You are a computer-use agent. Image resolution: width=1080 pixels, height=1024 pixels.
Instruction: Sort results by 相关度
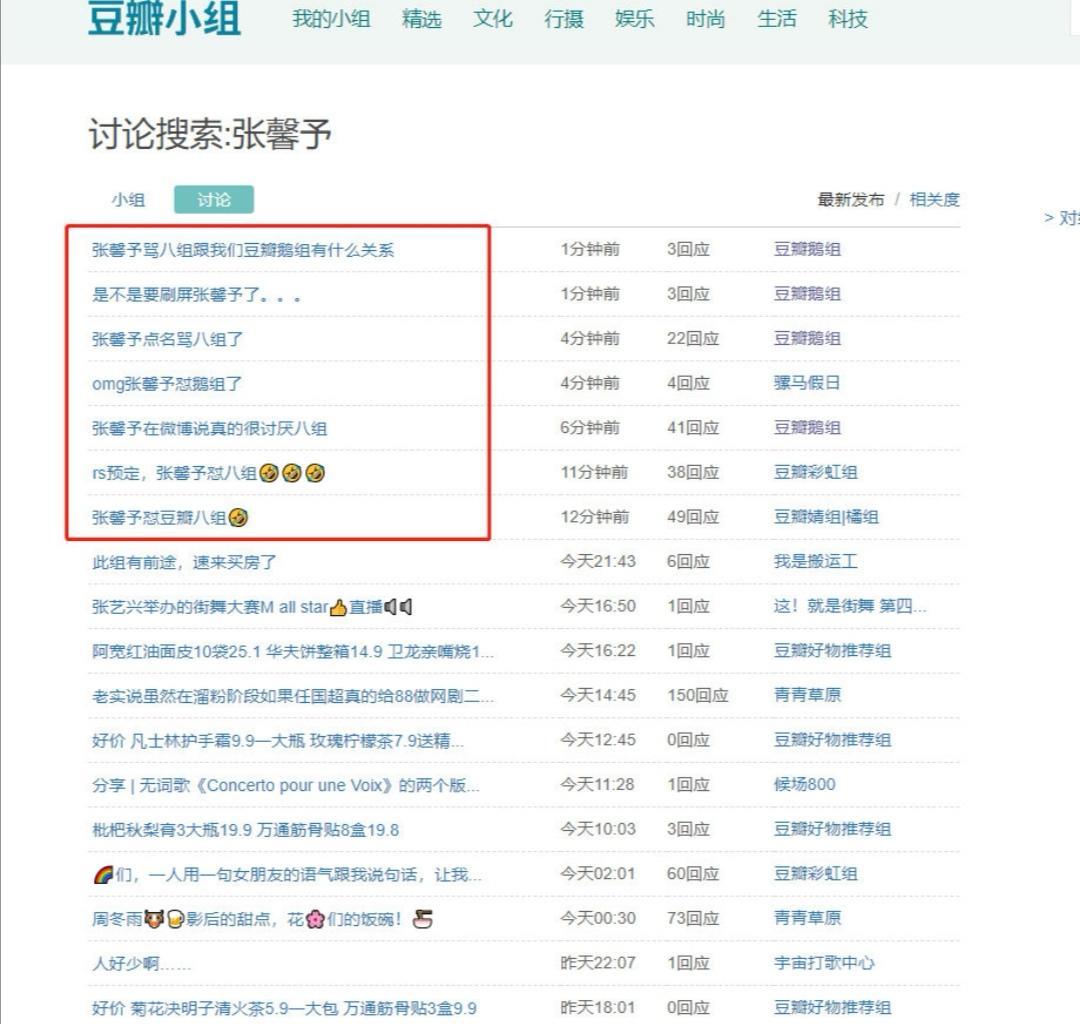pyautogui.click(x=934, y=200)
